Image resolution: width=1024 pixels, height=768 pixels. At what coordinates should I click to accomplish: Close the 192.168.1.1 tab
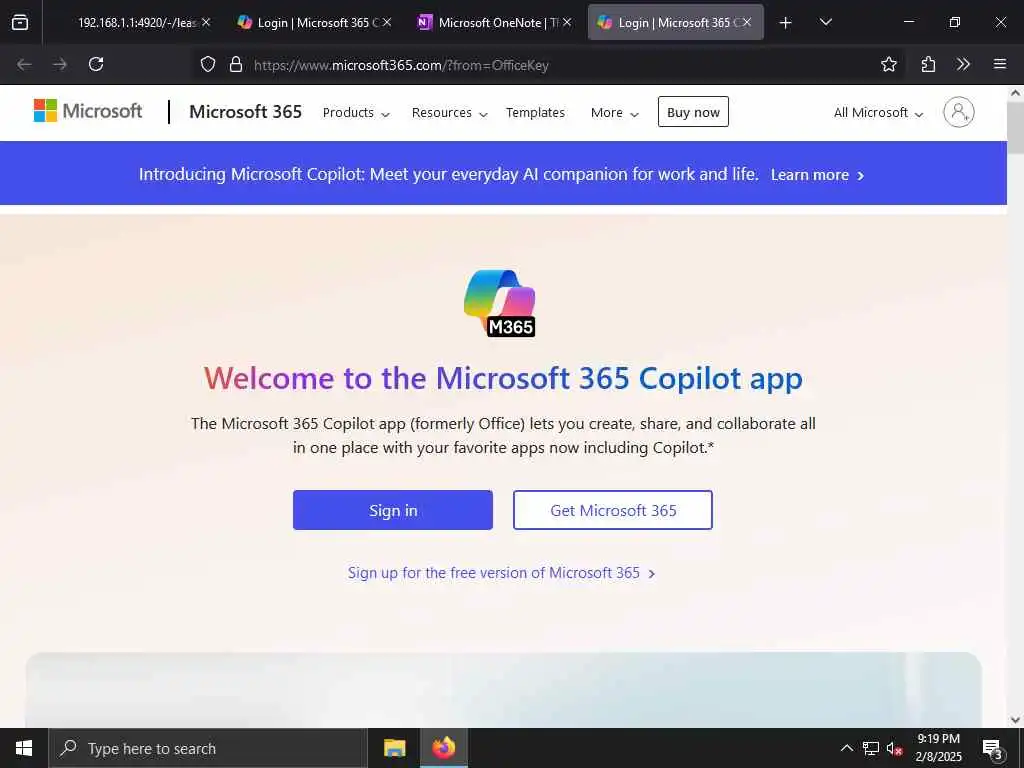click(206, 22)
